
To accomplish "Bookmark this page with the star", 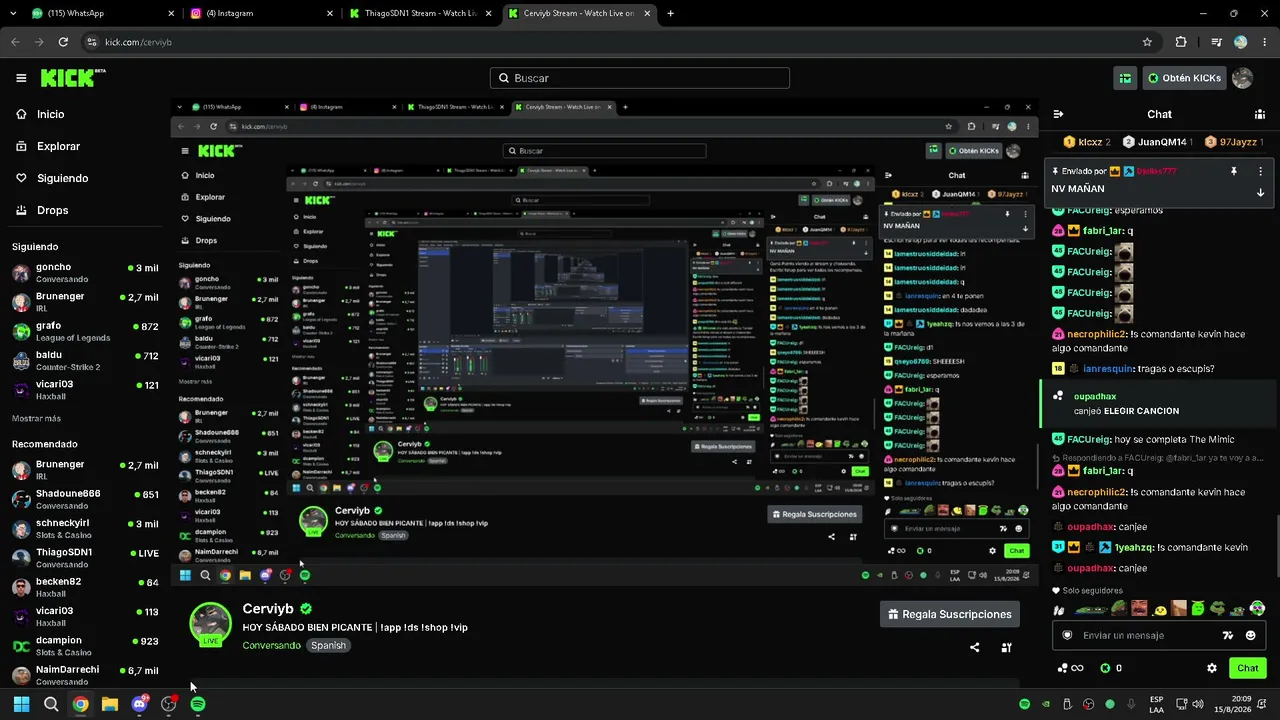I will point(1147,42).
